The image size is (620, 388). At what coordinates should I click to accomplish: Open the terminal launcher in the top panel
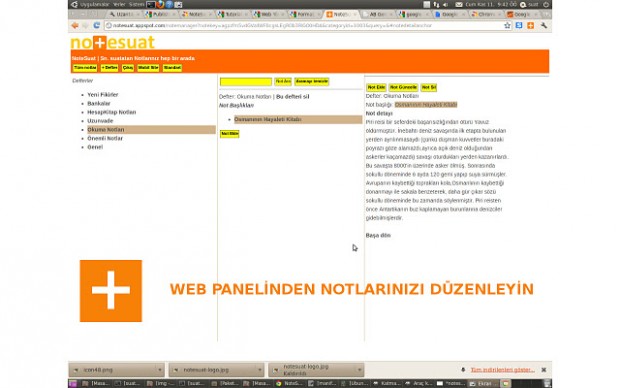[151, 4]
